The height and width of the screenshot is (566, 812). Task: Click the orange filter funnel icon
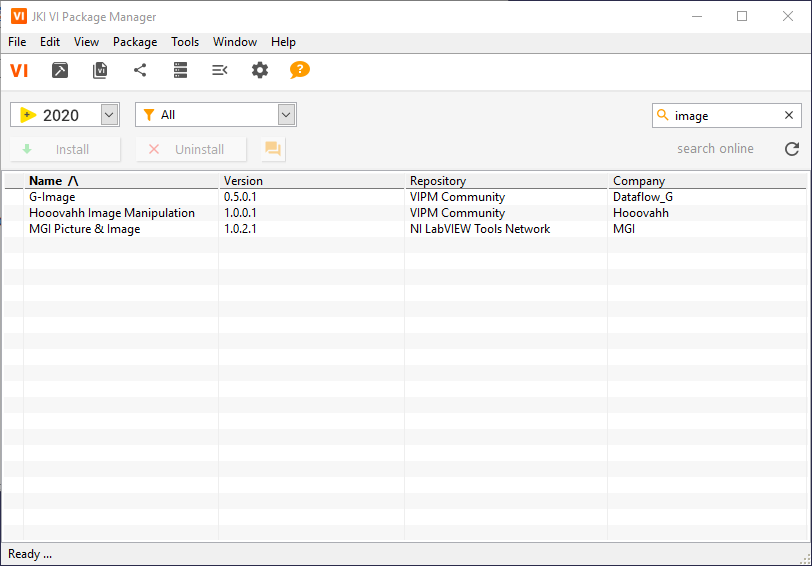[149, 114]
